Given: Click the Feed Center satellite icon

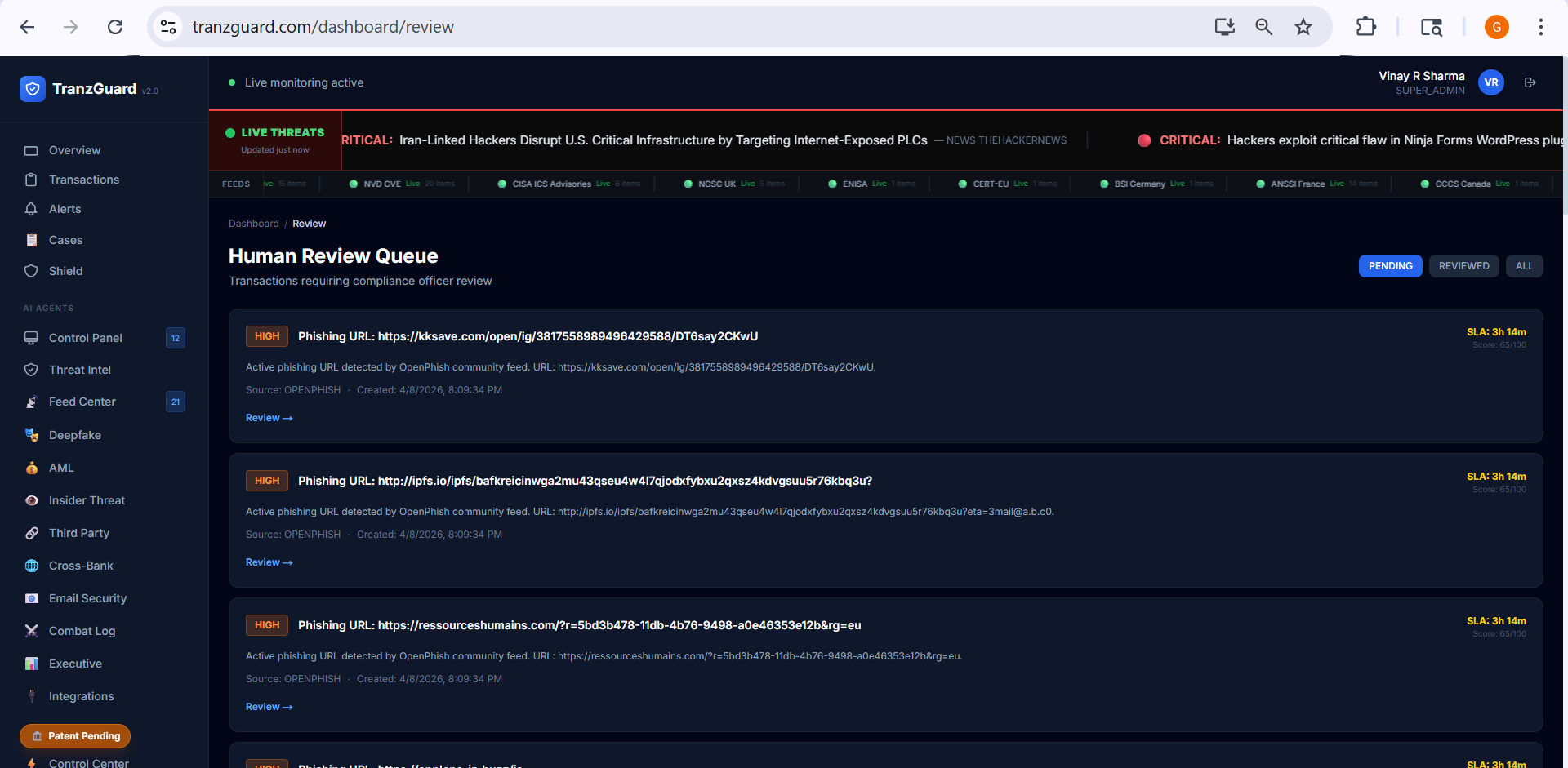Looking at the screenshot, I should pyautogui.click(x=31, y=402).
